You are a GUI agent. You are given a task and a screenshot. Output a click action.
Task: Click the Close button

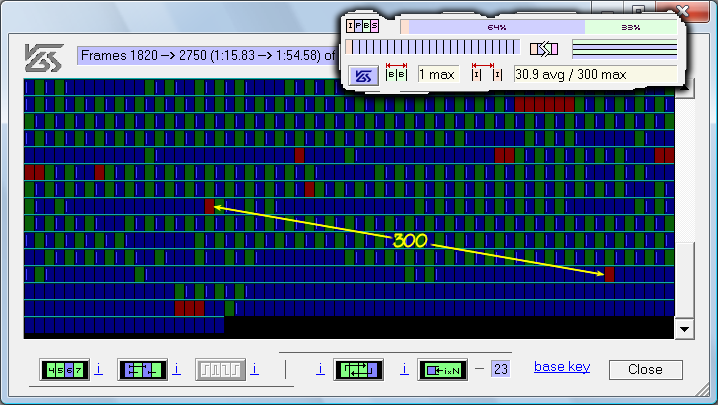tap(646, 370)
